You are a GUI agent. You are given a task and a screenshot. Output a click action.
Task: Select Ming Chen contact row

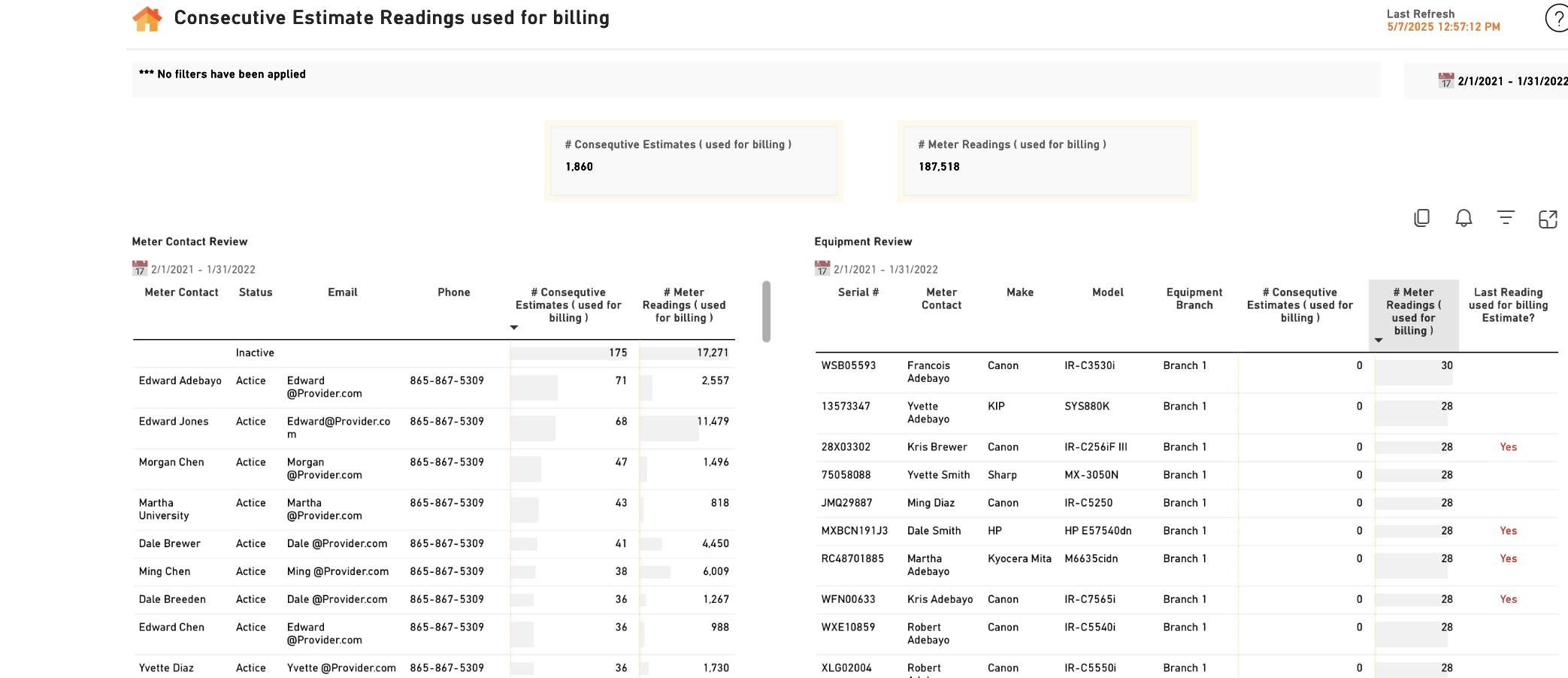pyautogui.click(x=434, y=571)
